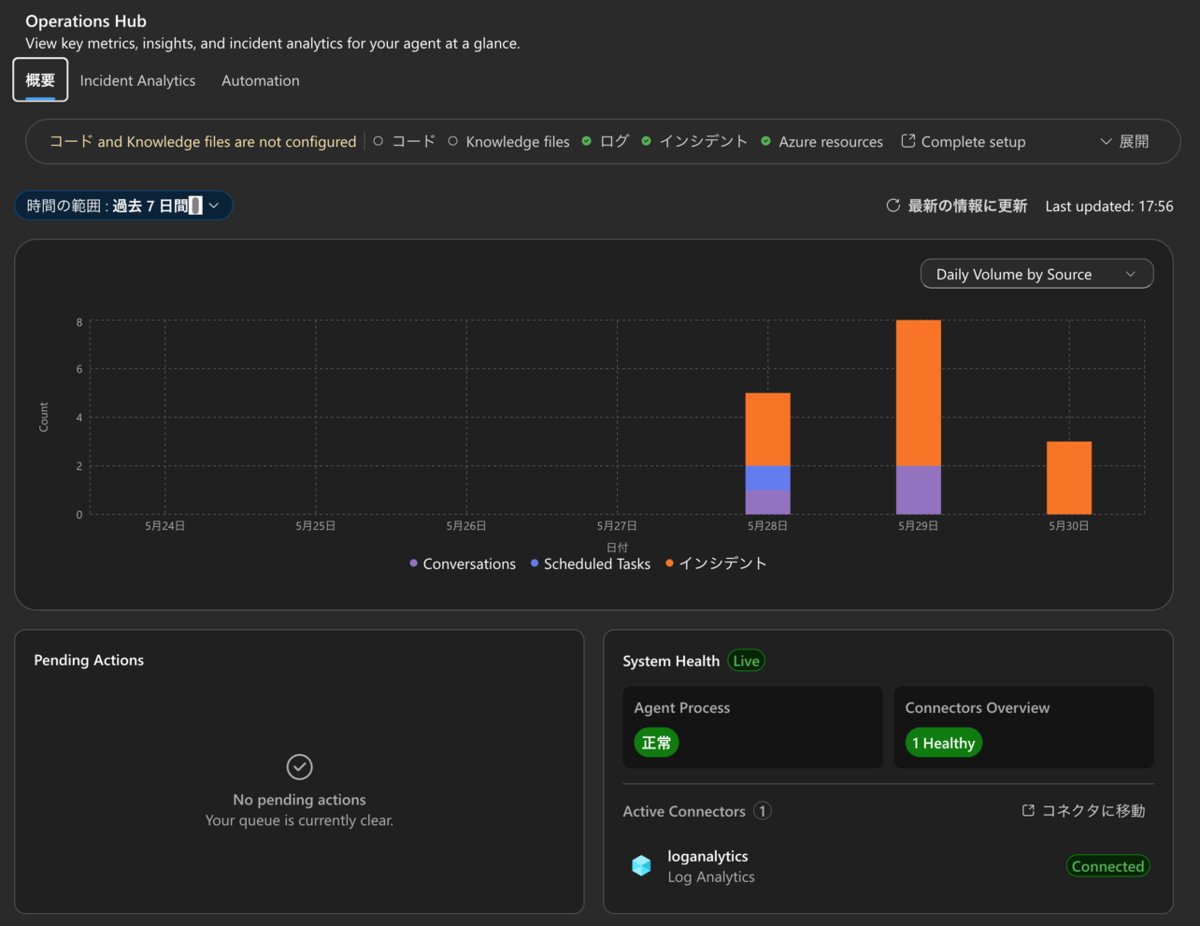This screenshot has width=1200, height=926.
Task: Click the 1 Healthy connectors badge
Action: pos(943,743)
